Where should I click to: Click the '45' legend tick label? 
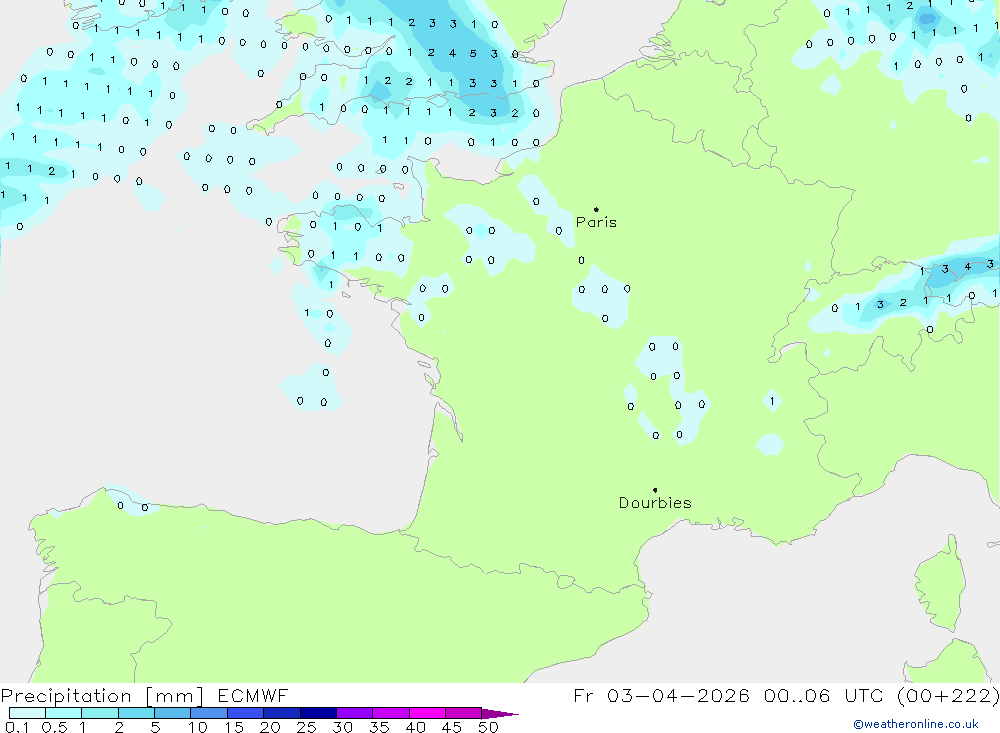(452, 727)
